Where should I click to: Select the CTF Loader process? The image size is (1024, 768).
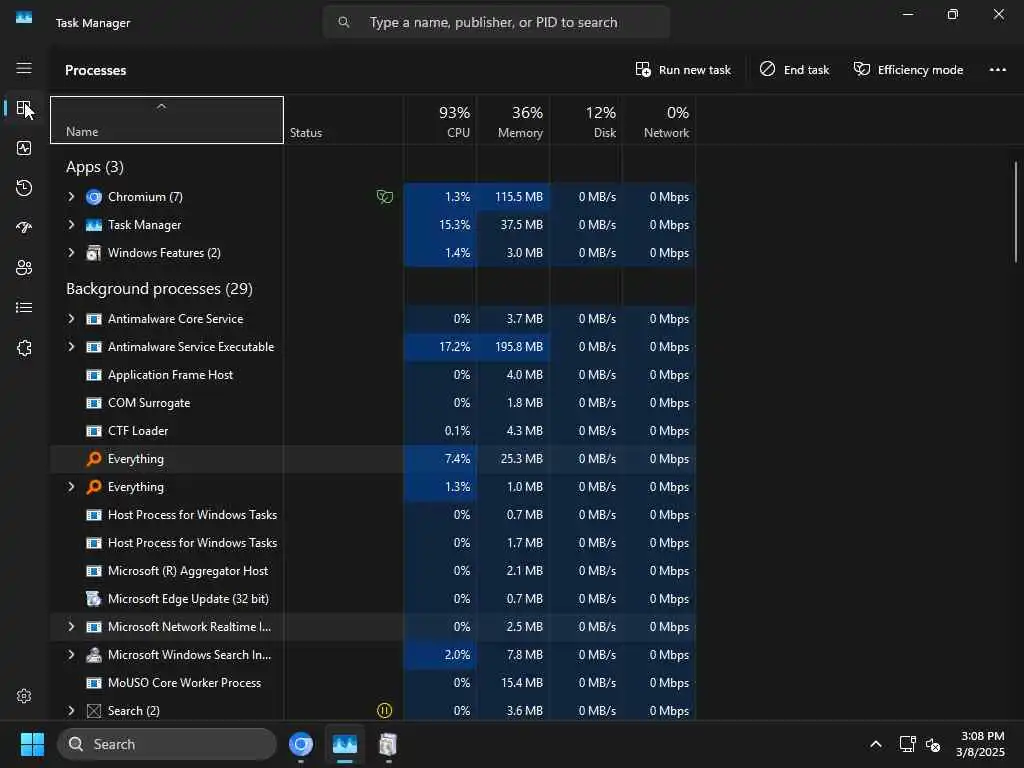pyautogui.click(x=372, y=431)
